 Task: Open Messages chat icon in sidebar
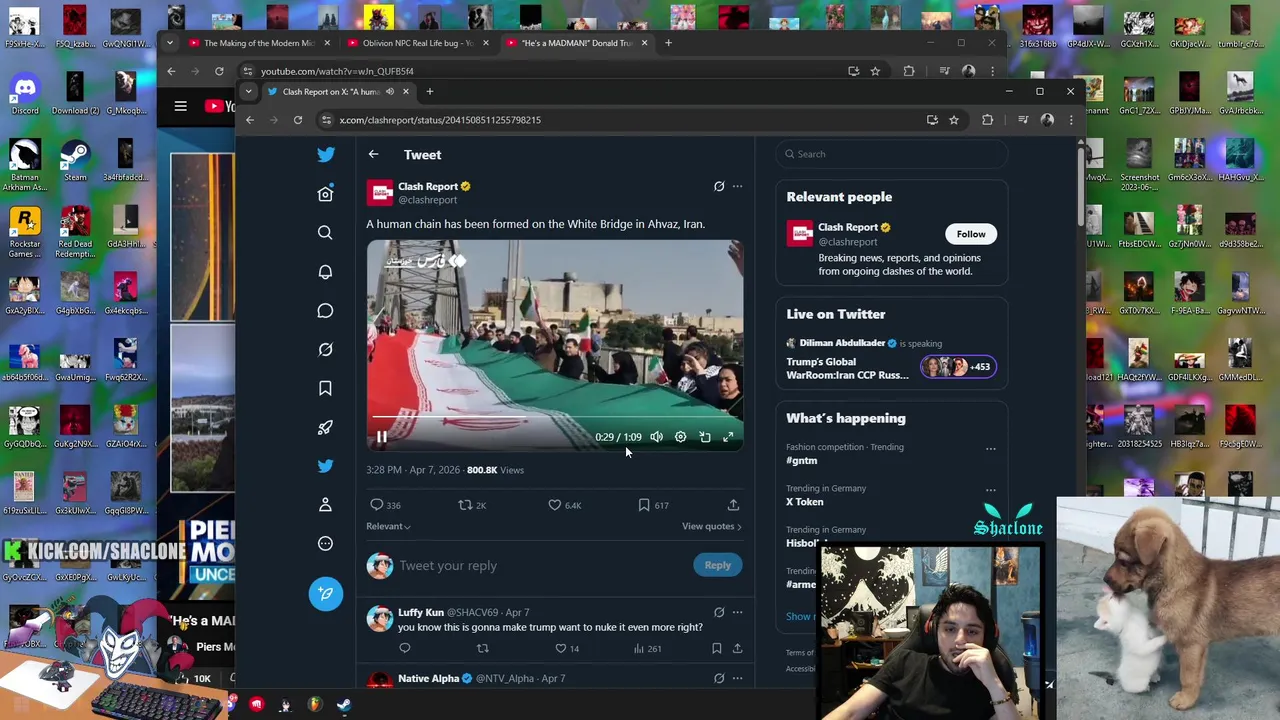pyautogui.click(x=325, y=311)
